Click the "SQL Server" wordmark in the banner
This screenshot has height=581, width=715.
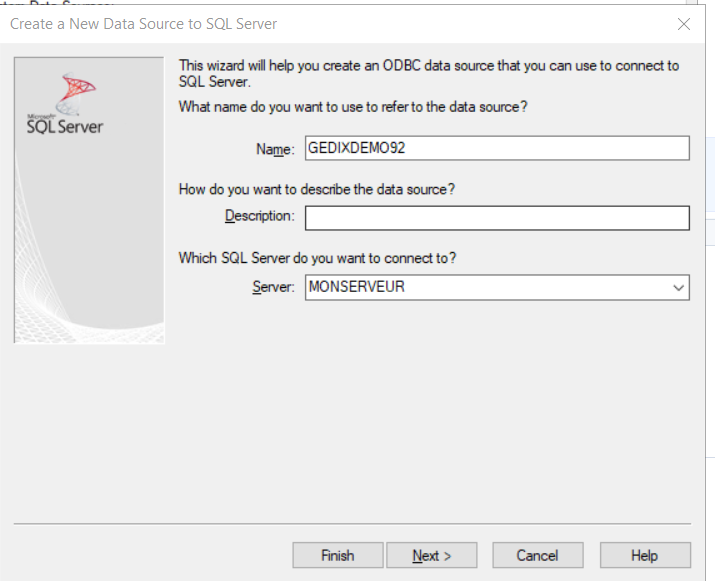[65, 126]
